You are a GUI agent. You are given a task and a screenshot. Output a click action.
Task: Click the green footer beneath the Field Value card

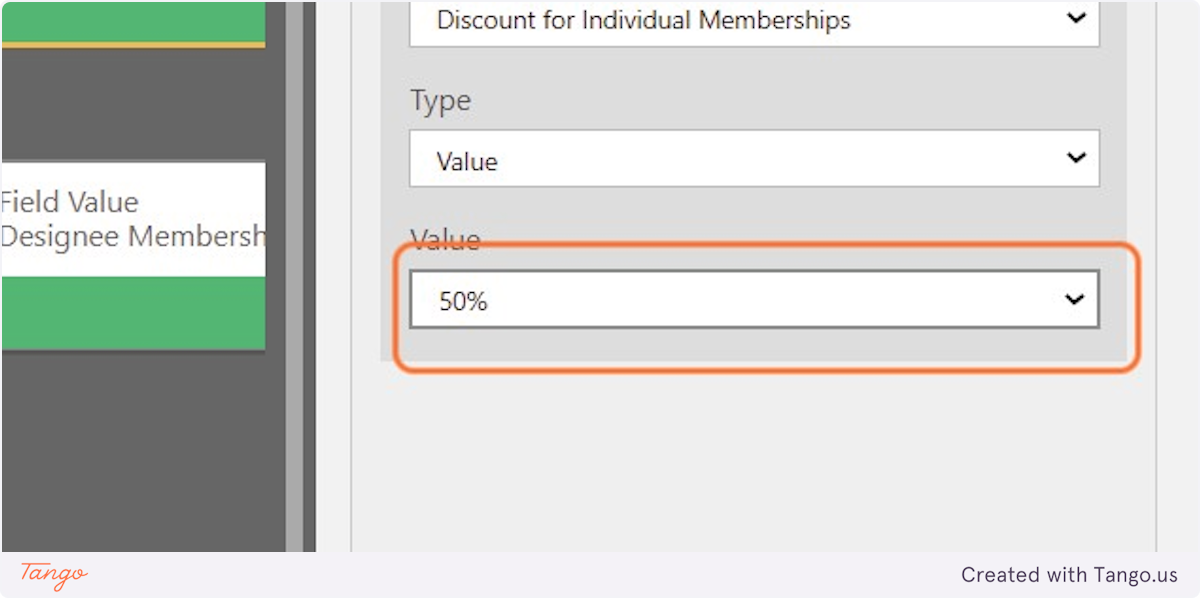[x=133, y=313]
